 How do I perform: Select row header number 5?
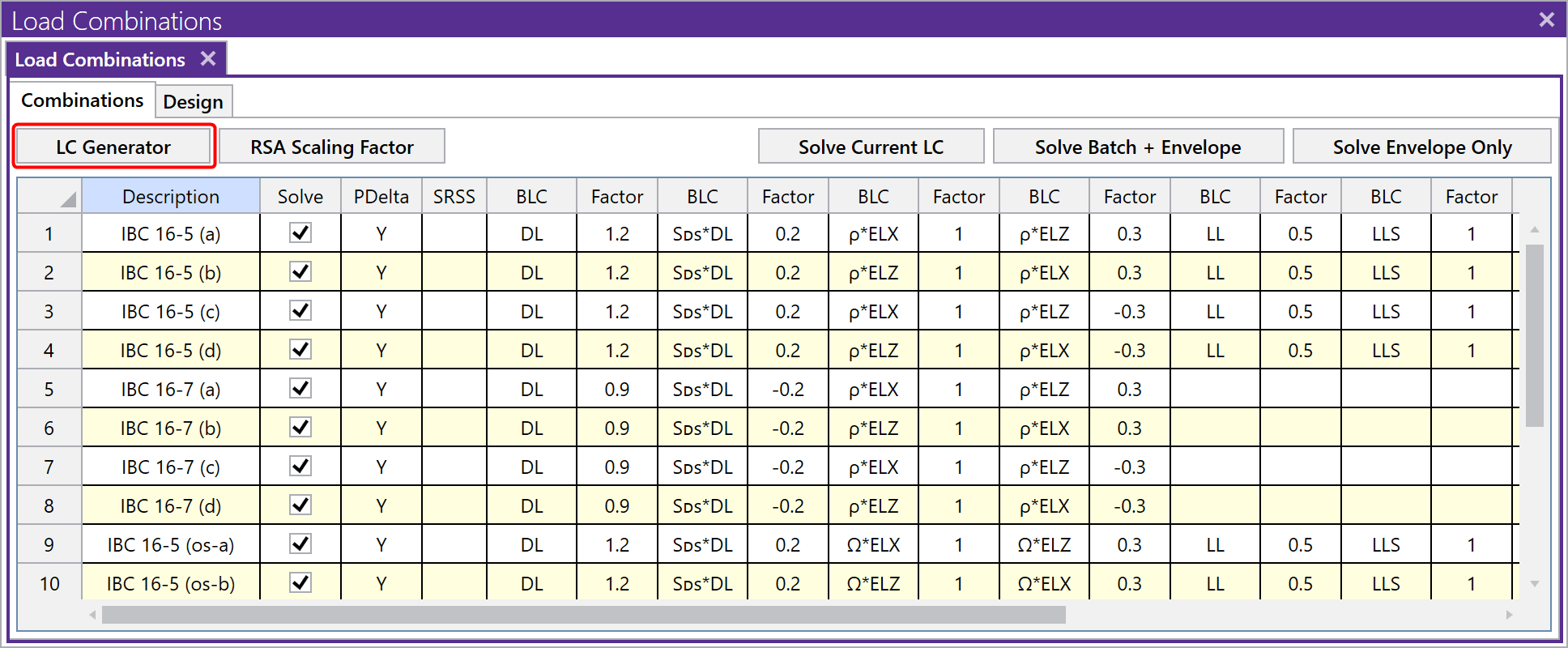49,390
